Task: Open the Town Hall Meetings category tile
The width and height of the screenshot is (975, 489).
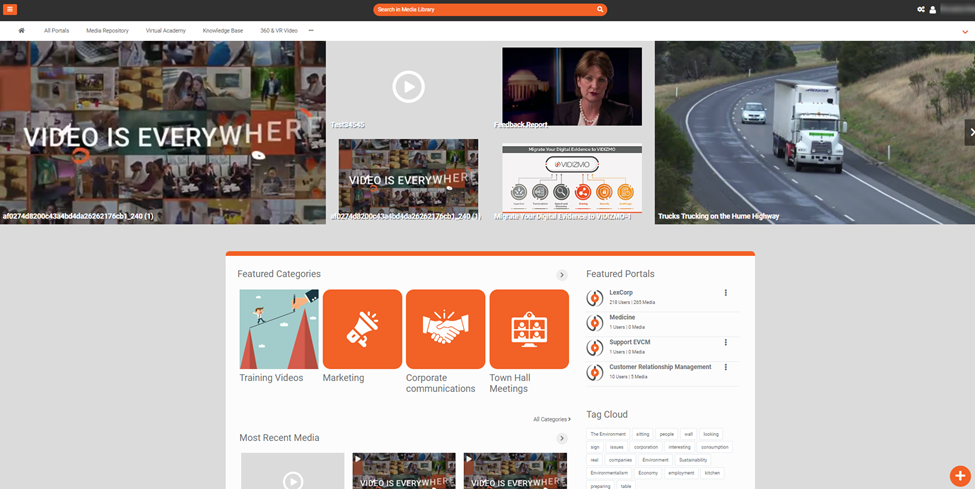Action: tap(528, 329)
